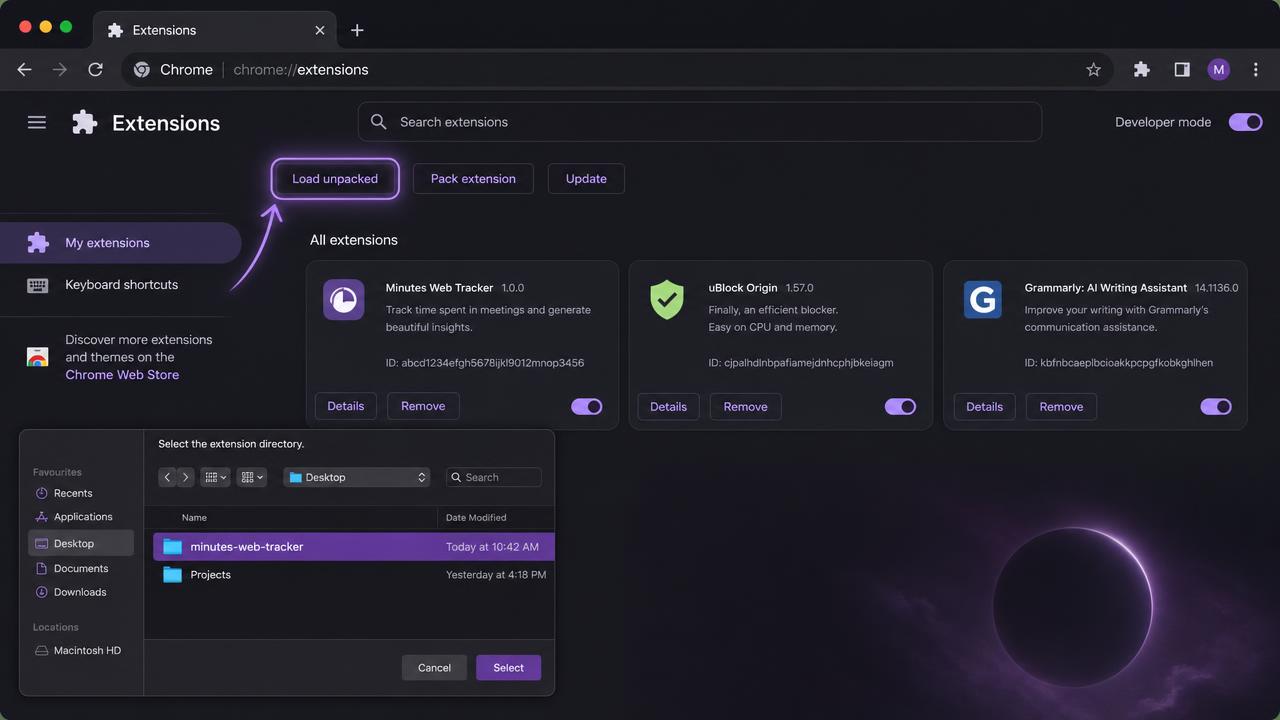Disable the uBlock Origin extension
This screenshot has height=720, width=1280.
[x=901, y=407]
